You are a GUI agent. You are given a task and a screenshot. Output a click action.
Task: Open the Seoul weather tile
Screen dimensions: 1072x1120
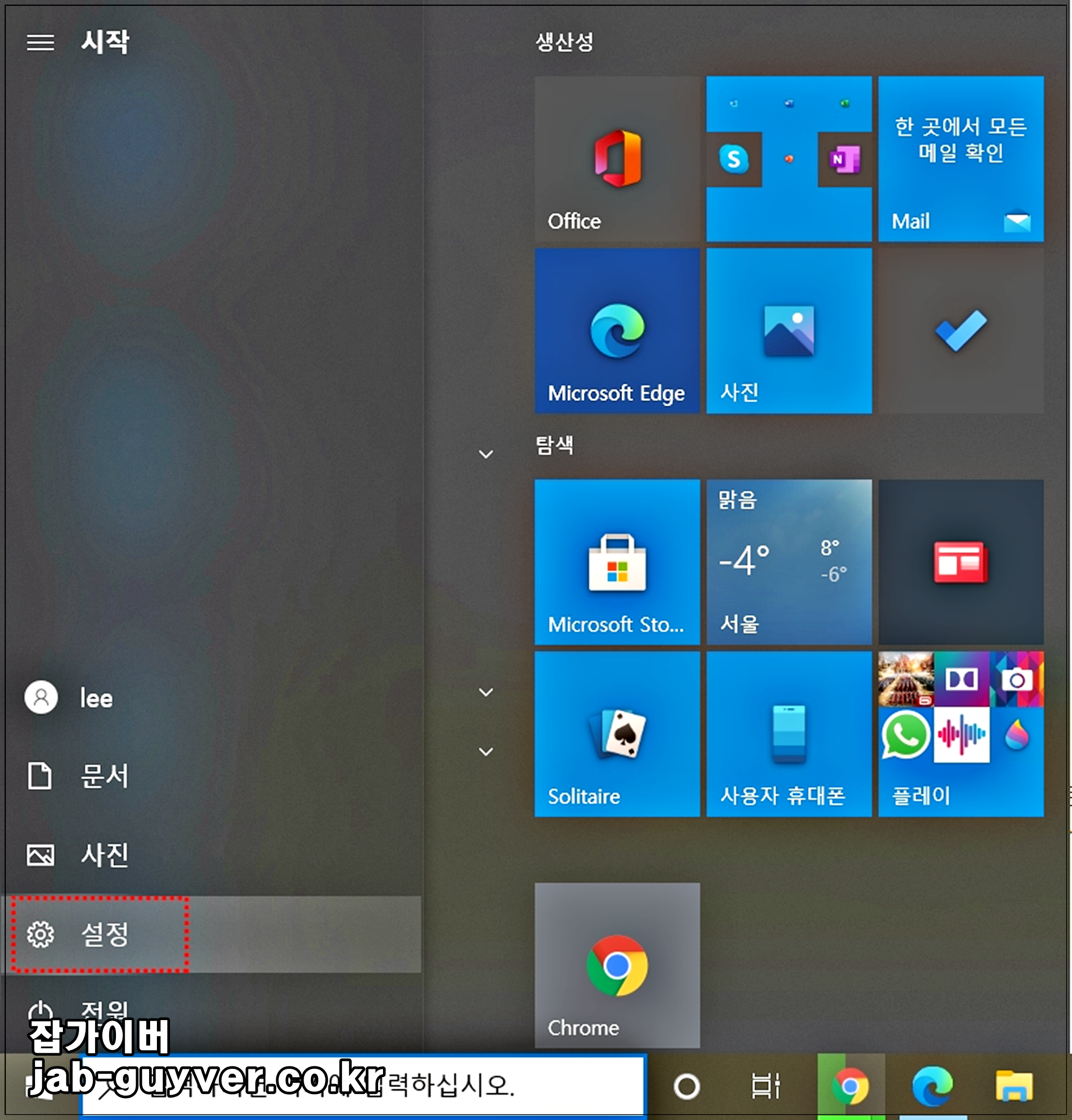pyautogui.click(x=788, y=562)
